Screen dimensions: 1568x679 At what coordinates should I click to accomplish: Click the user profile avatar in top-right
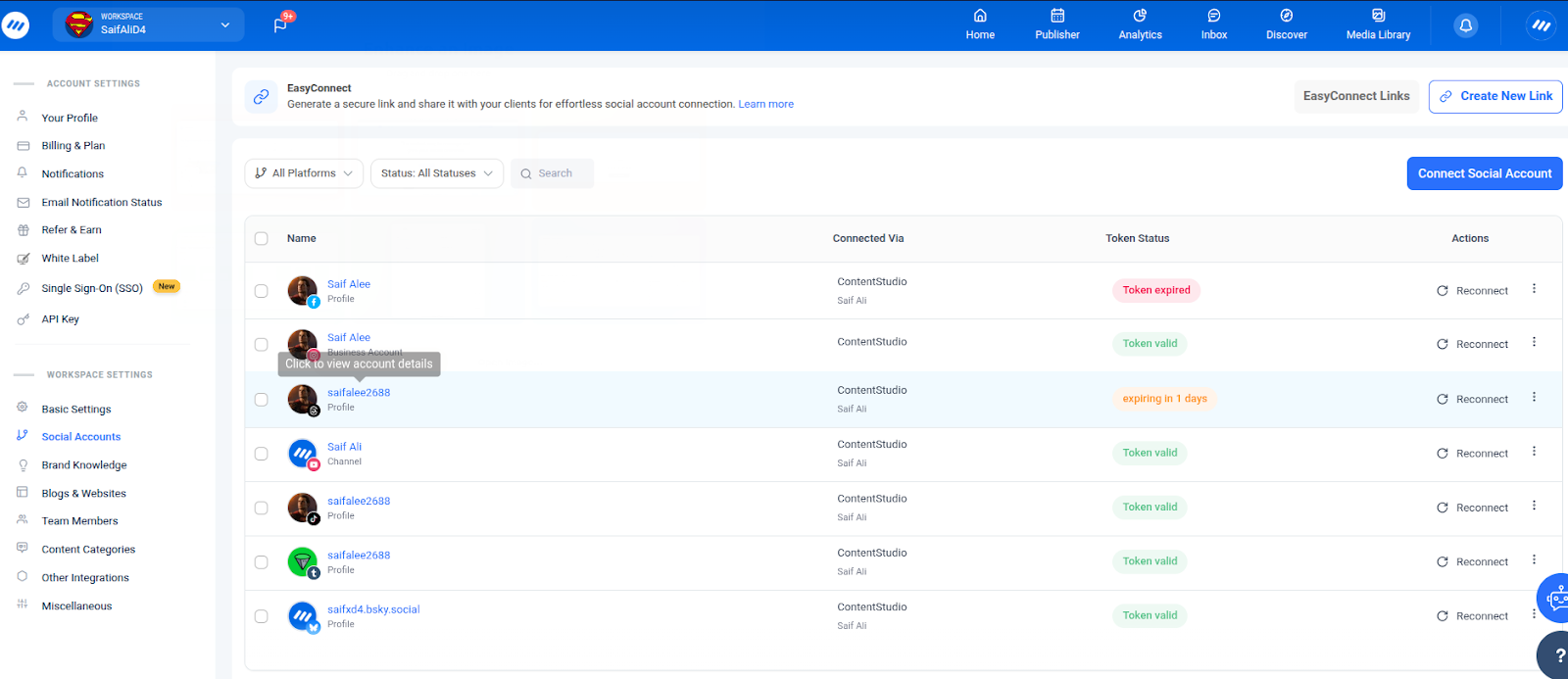1541,25
